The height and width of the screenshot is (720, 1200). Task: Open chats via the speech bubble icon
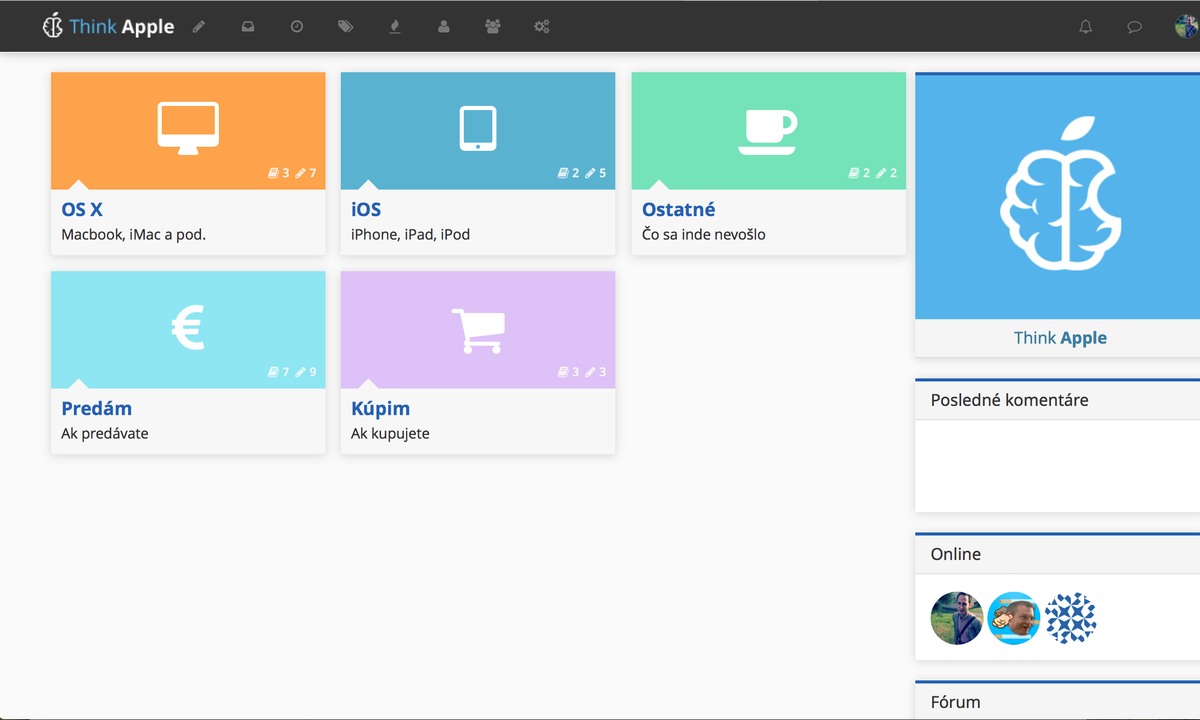tap(1135, 27)
